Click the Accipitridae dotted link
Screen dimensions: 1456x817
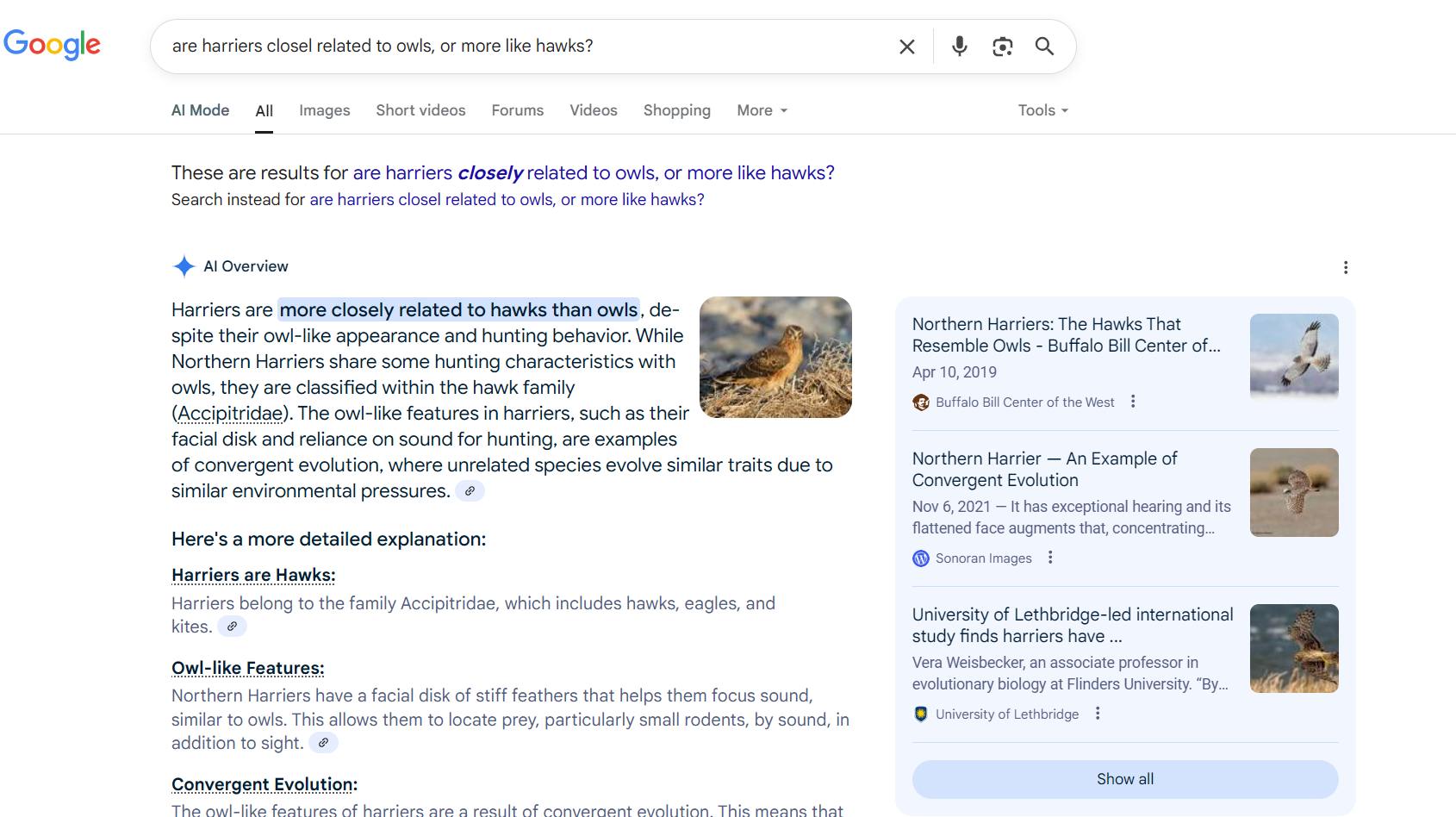[230, 414]
